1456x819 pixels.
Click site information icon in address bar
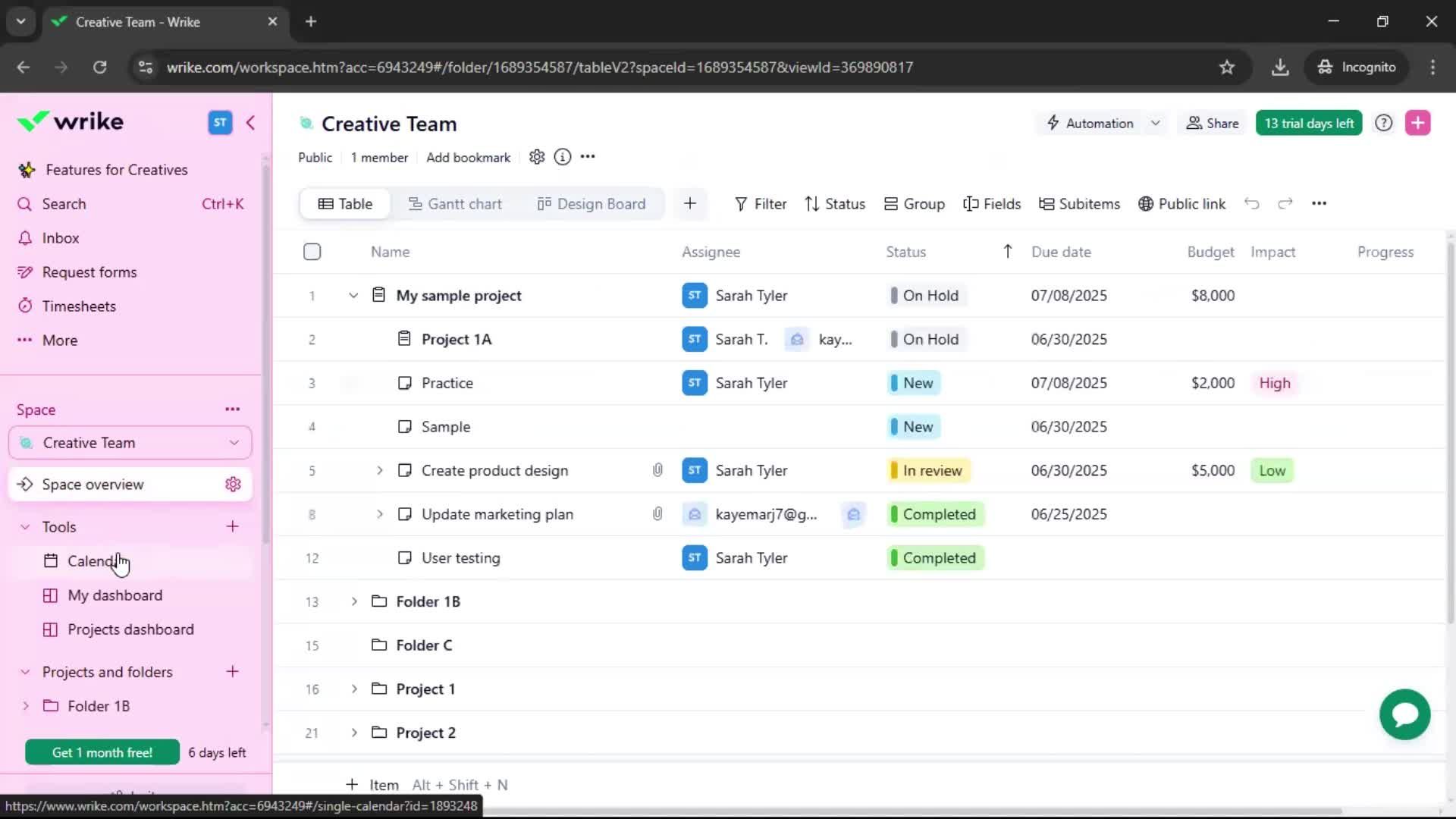[x=145, y=67]
